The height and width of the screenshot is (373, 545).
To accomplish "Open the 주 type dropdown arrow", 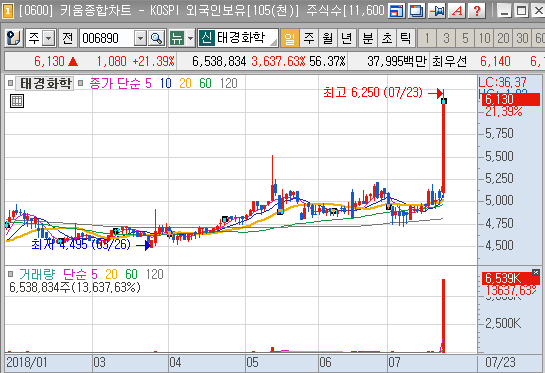I will (49, 38).
